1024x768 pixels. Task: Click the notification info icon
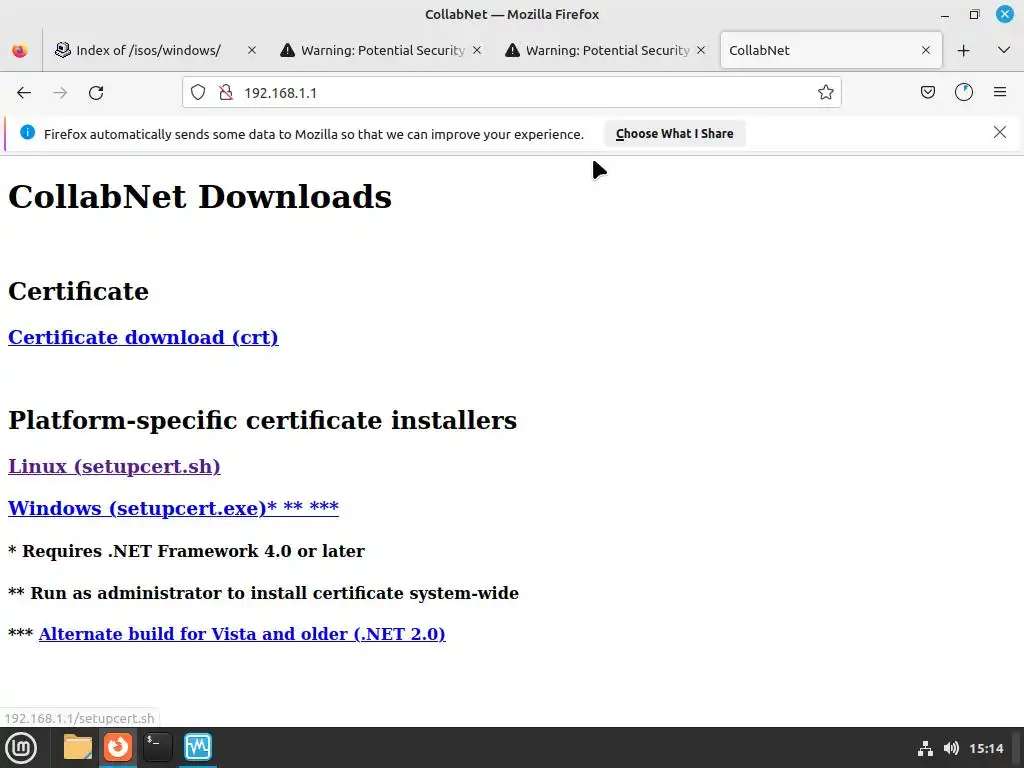[27, 133]
